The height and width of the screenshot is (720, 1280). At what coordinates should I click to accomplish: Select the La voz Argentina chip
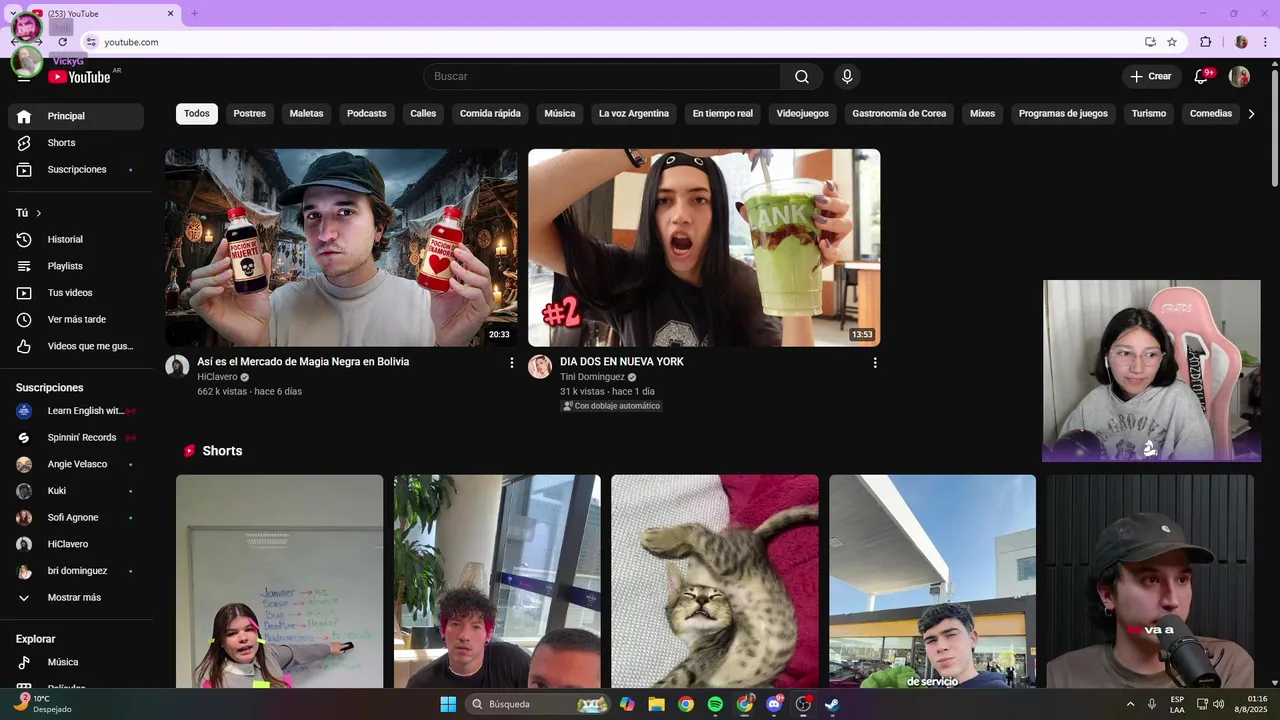(x=634, y=114)
